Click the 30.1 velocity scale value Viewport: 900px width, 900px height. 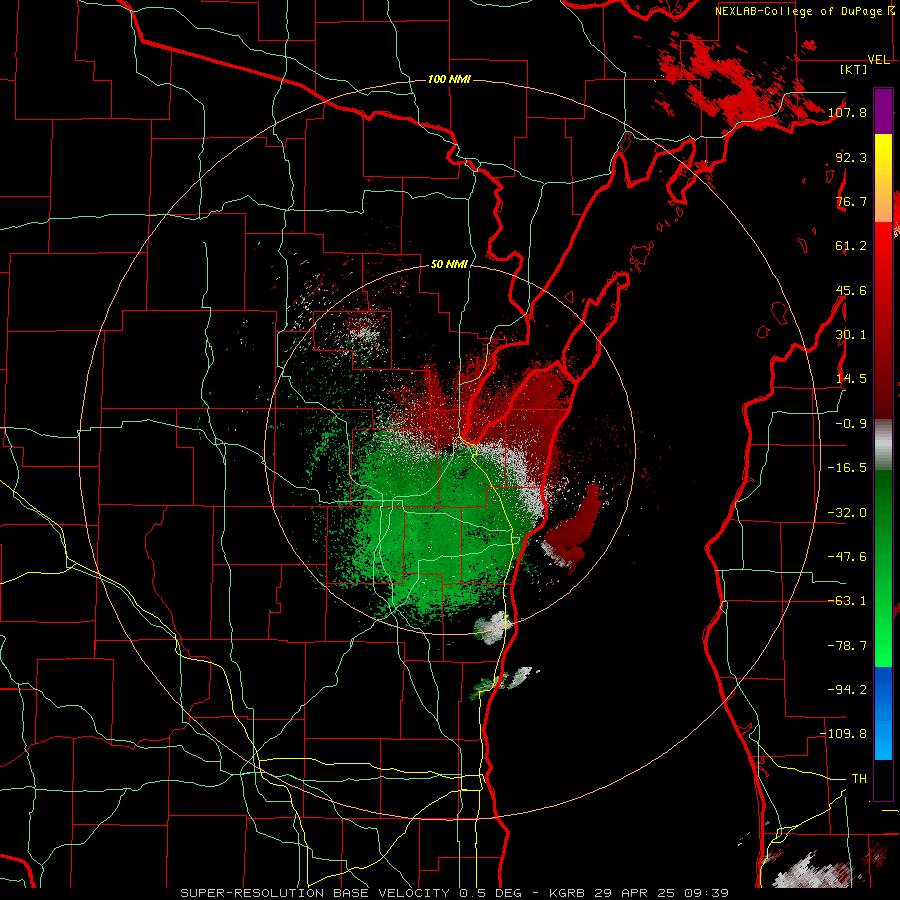click(851, 335)
